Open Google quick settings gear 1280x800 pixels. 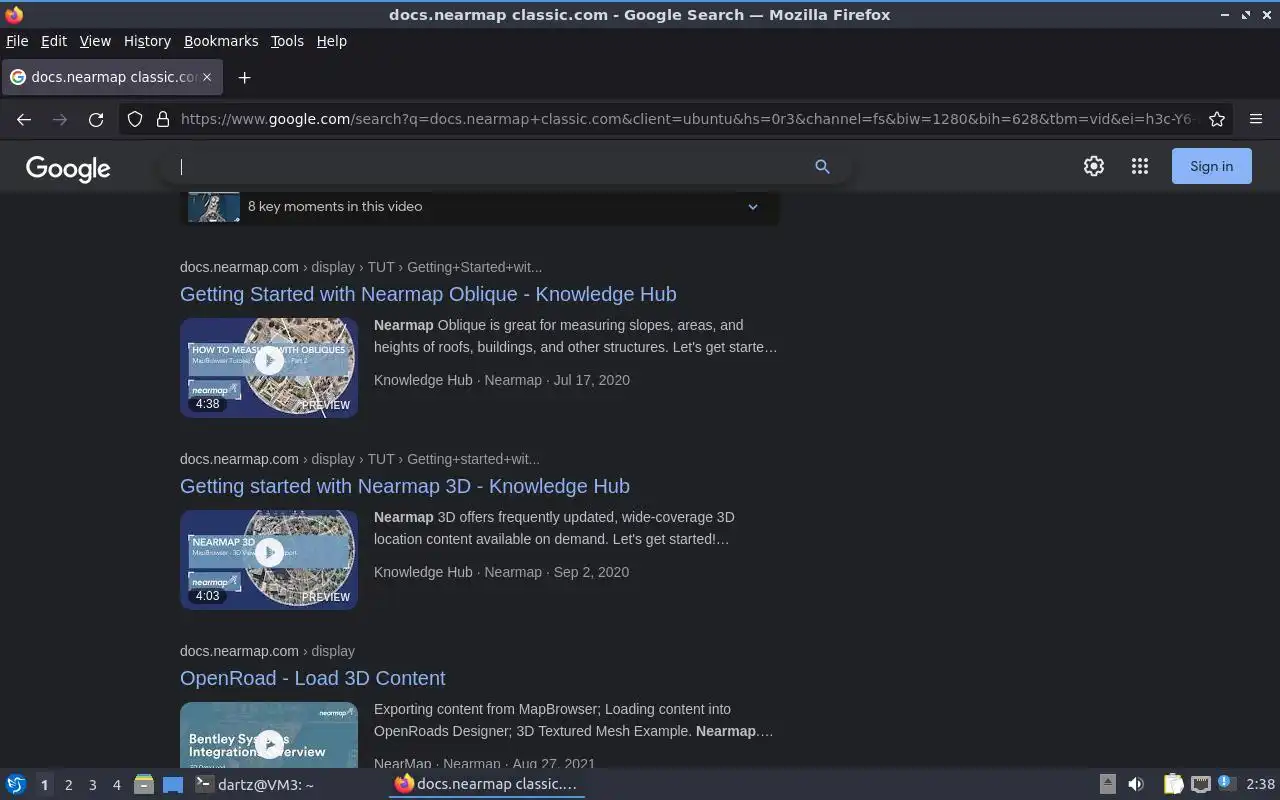(1094, 167)
